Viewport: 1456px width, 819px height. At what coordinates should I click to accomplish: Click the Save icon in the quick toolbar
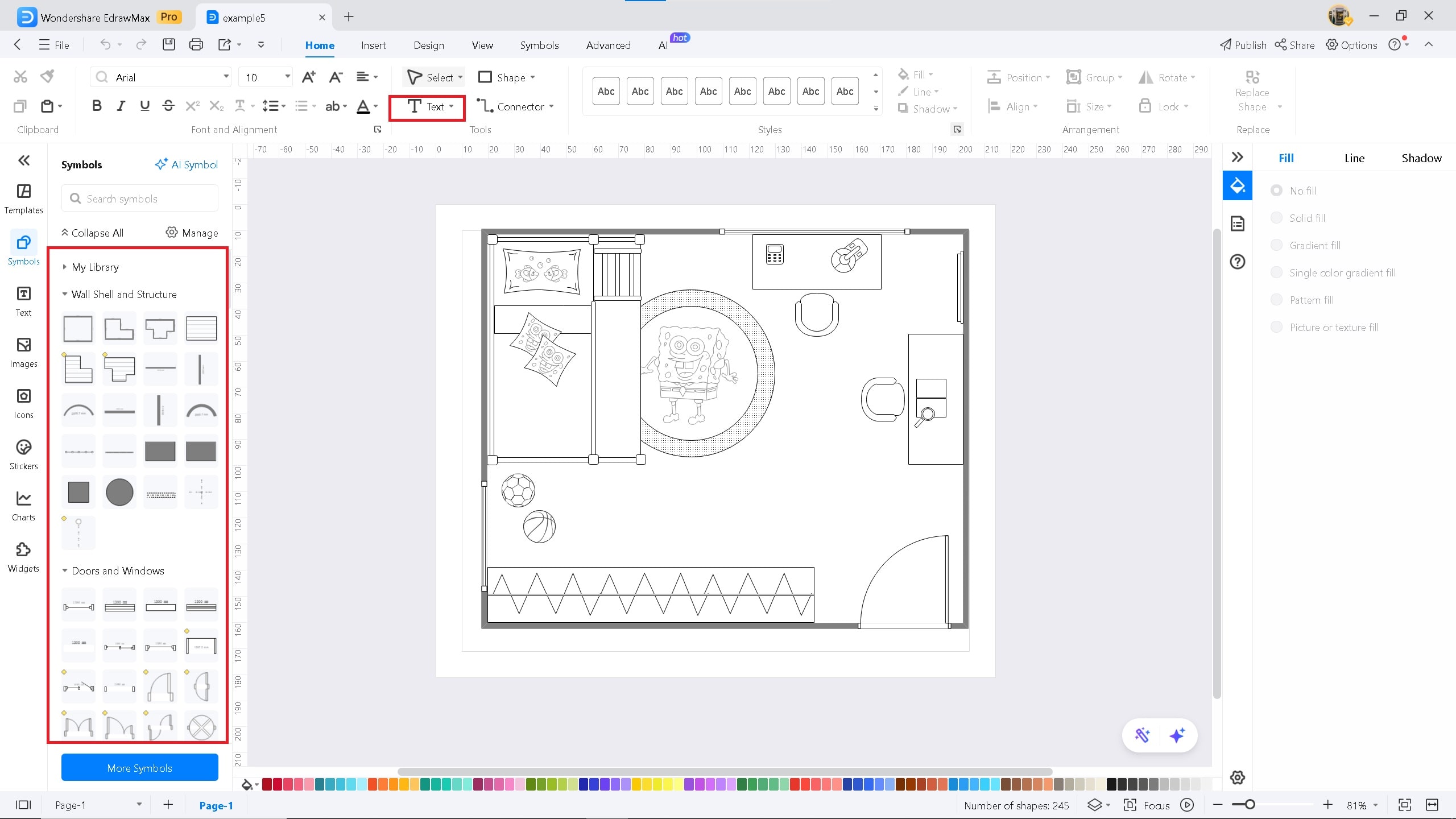point(169,44)
